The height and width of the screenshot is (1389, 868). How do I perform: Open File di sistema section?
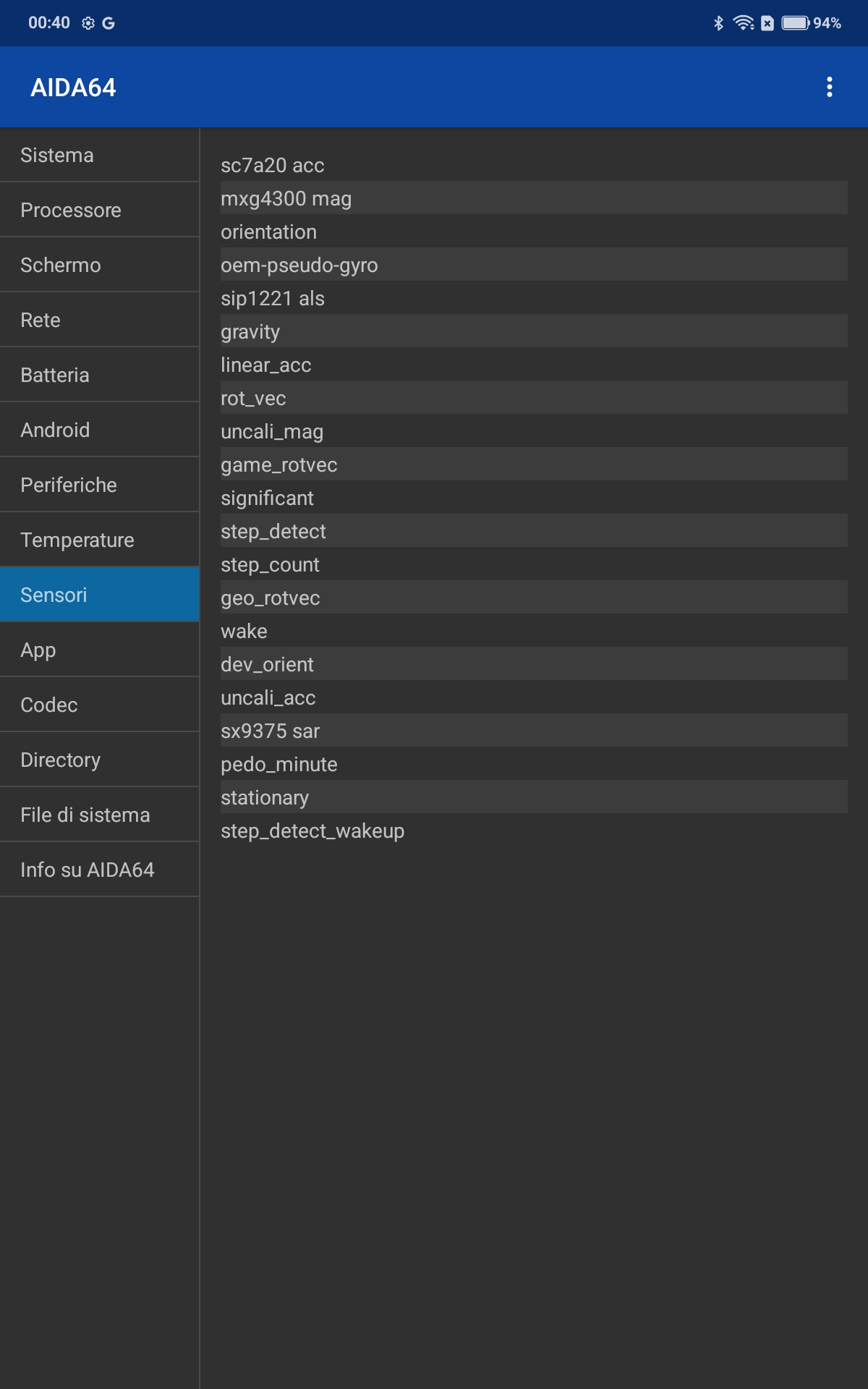click(100, 815)
